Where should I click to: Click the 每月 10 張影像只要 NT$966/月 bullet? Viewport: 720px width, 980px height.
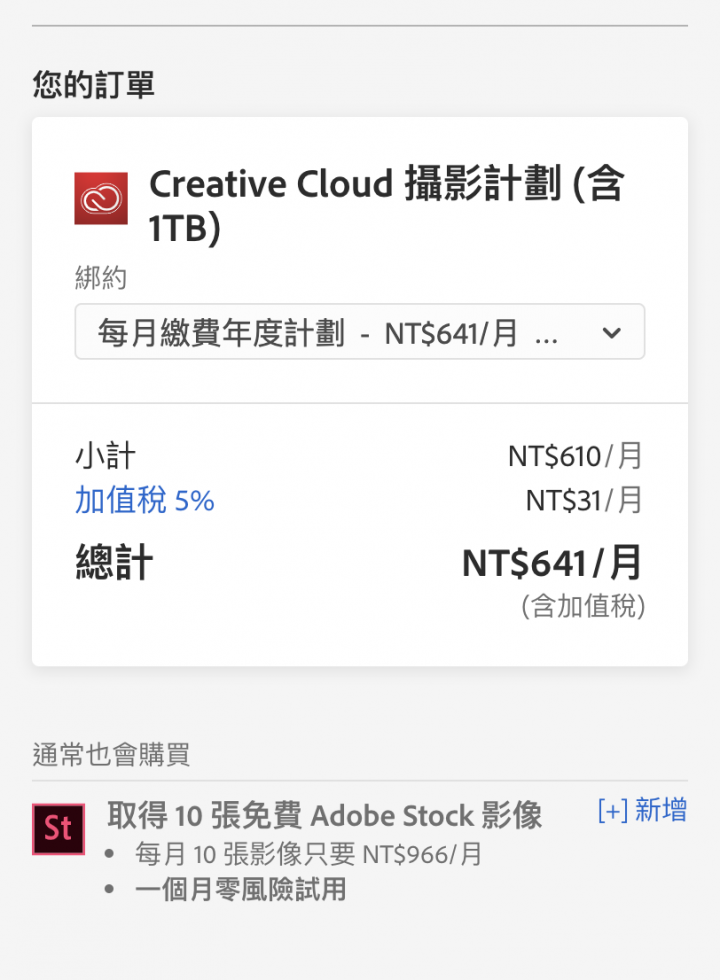point(308,854)
